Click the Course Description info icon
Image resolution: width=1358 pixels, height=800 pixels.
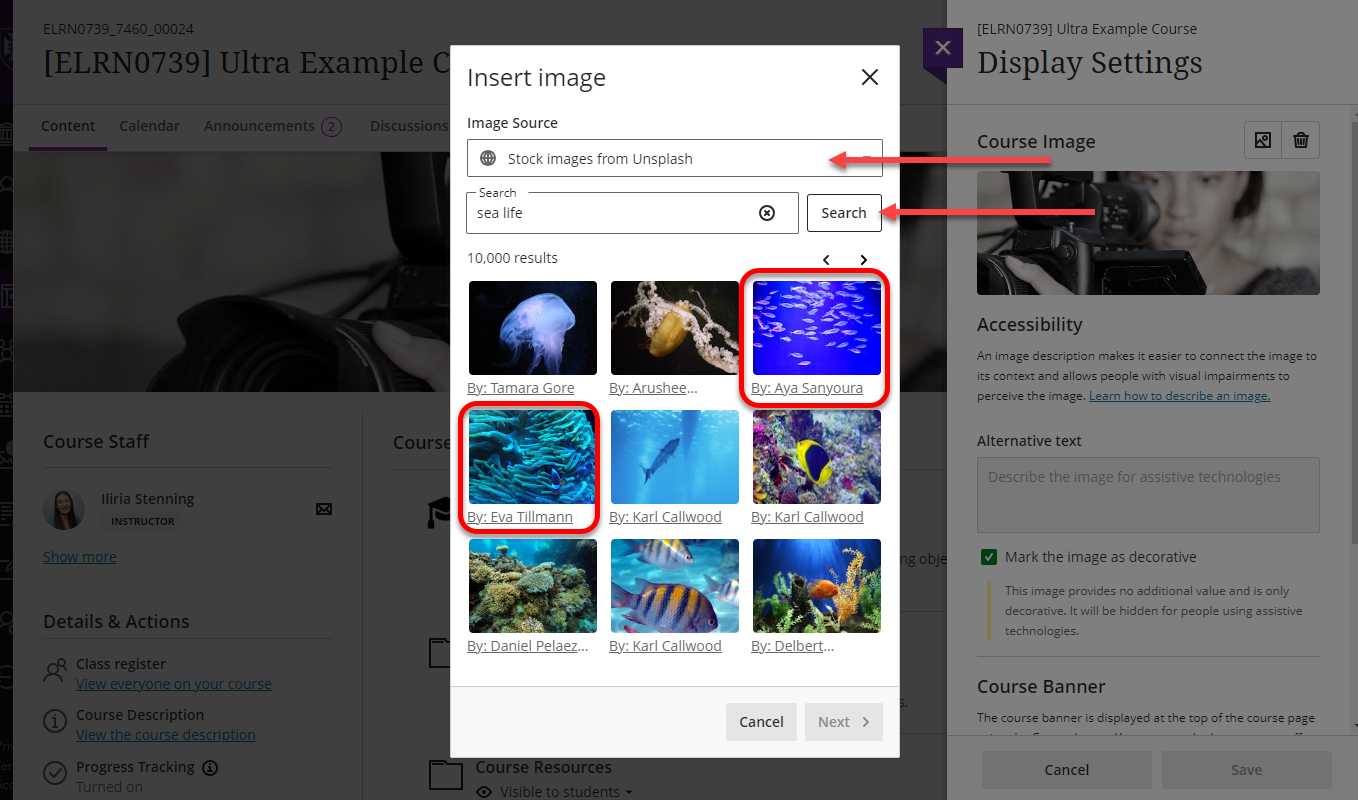point(55,721)
